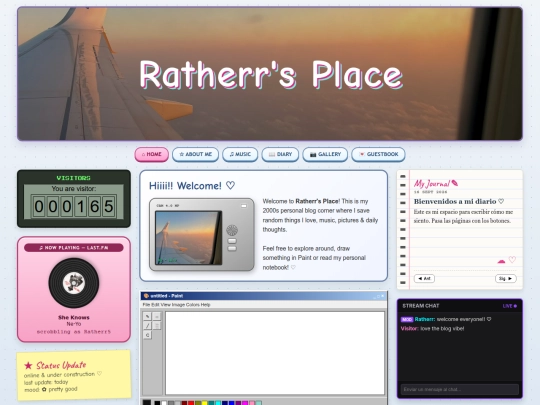Pick the purple color swatch

(238, 403)
